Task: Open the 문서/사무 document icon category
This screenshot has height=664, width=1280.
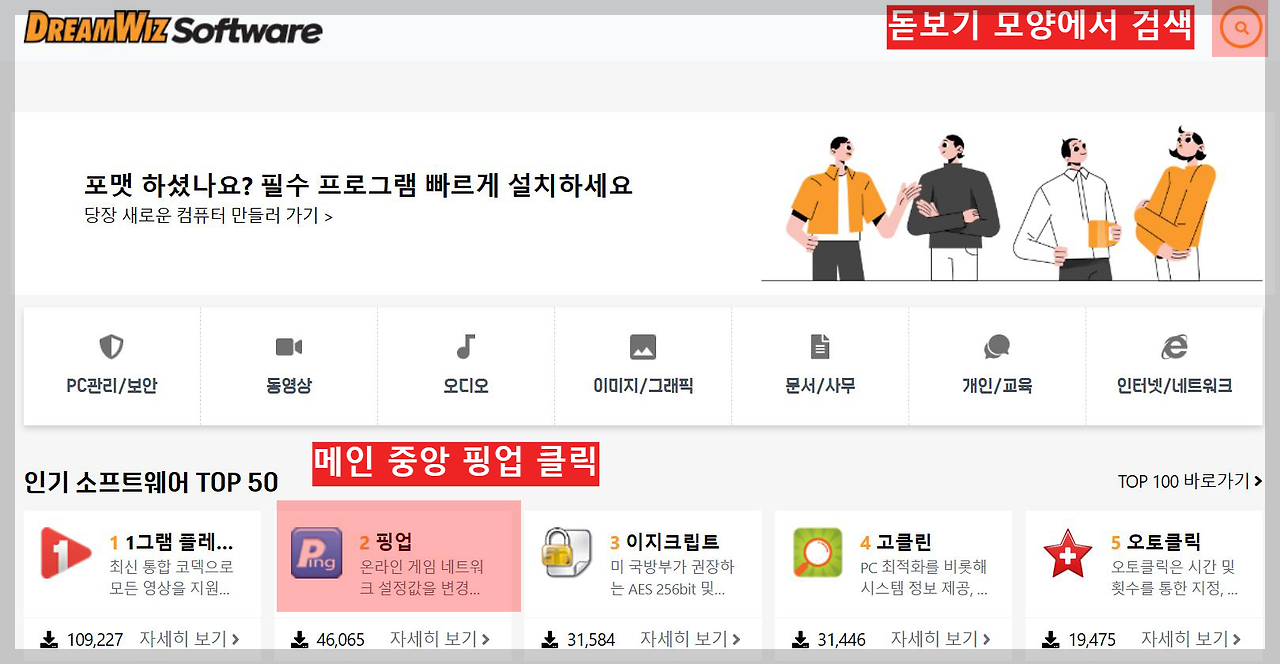Action: (x=820, y=347)
